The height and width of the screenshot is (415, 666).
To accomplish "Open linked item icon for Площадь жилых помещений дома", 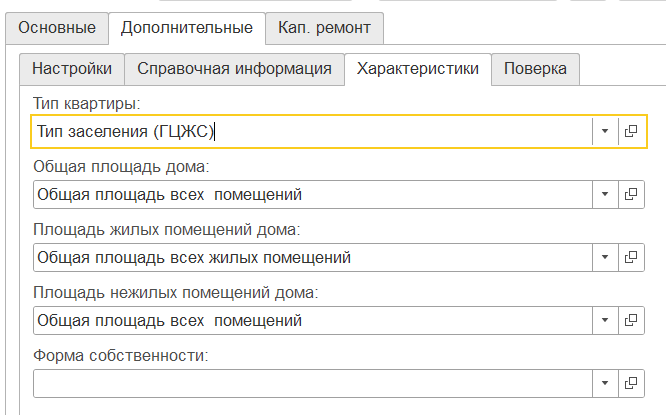I will 631,257.
